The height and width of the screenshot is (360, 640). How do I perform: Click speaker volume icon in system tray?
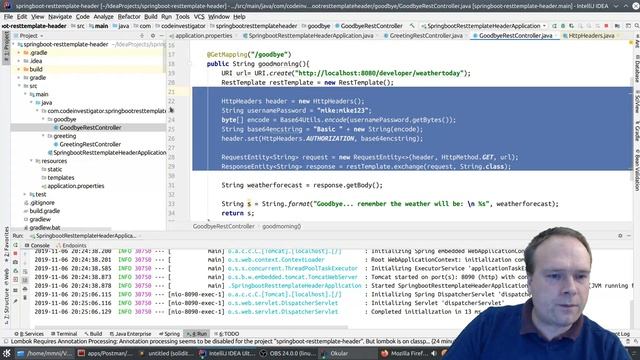pos(434,353)
